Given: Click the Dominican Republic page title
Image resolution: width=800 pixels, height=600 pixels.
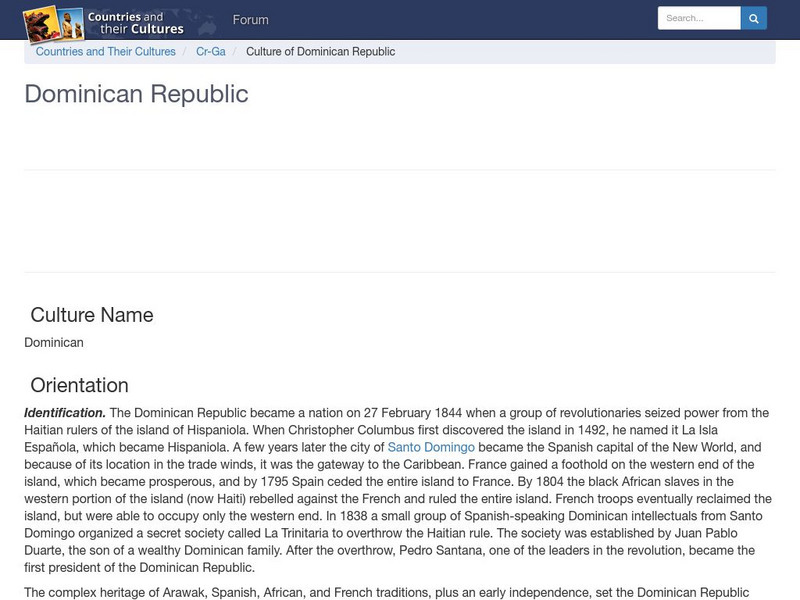Looking at the screenshot, I should pyautogui.click(x=136, y=94).
